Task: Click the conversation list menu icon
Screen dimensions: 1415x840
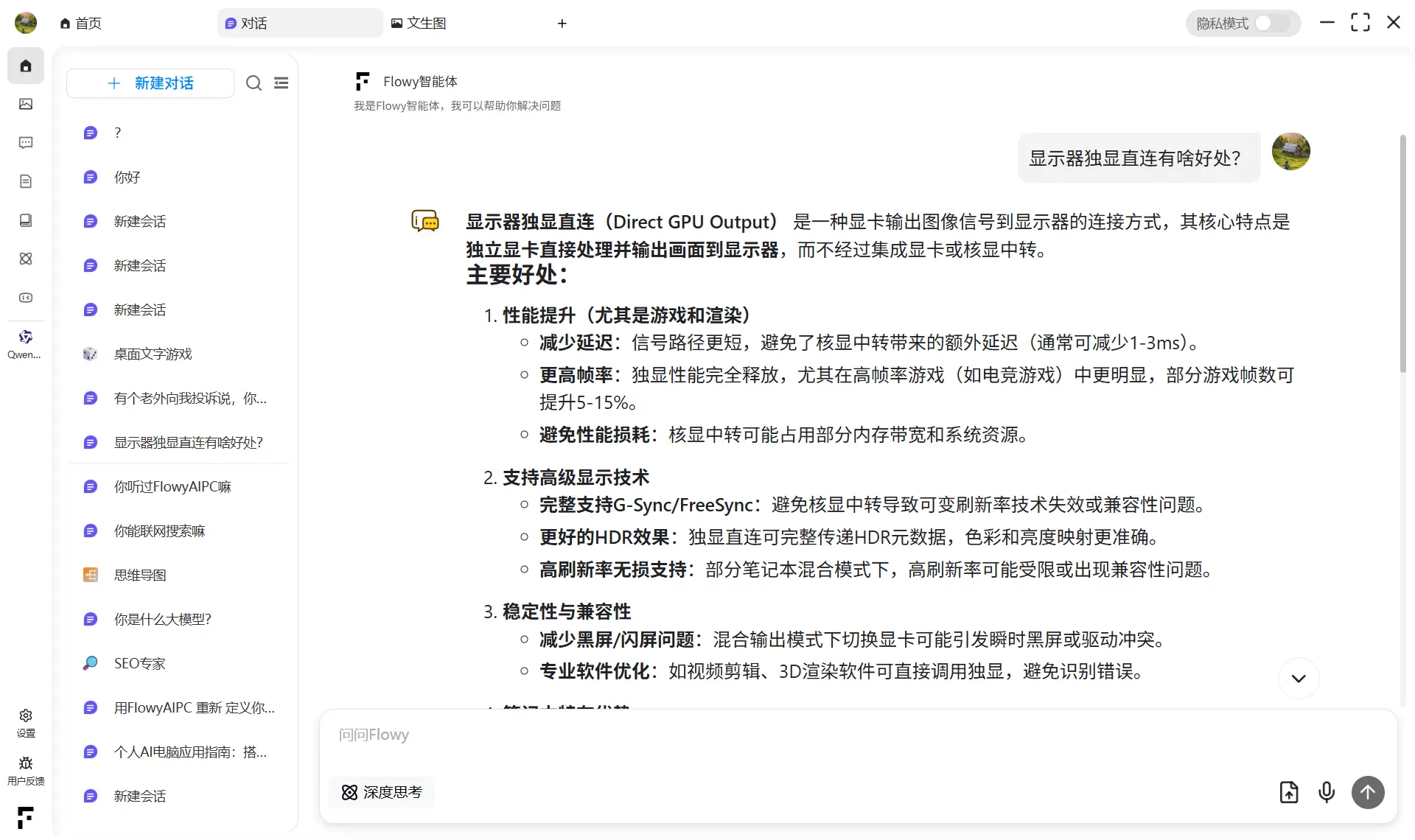Action: 281,83
